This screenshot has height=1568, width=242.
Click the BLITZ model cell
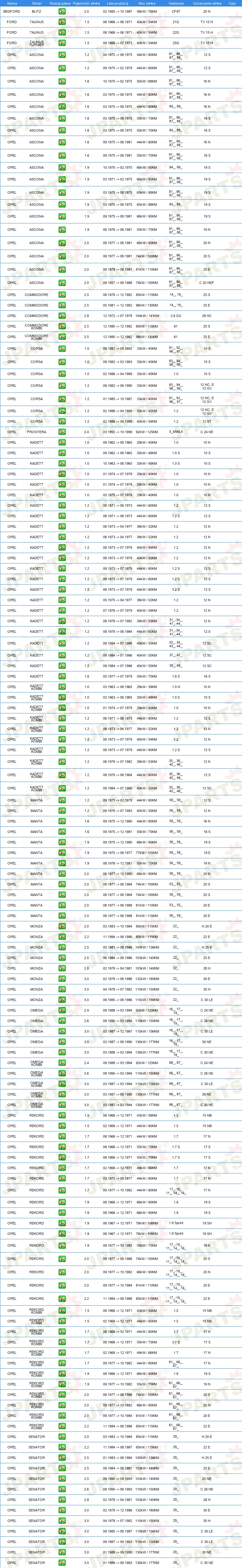pos(37,11)
